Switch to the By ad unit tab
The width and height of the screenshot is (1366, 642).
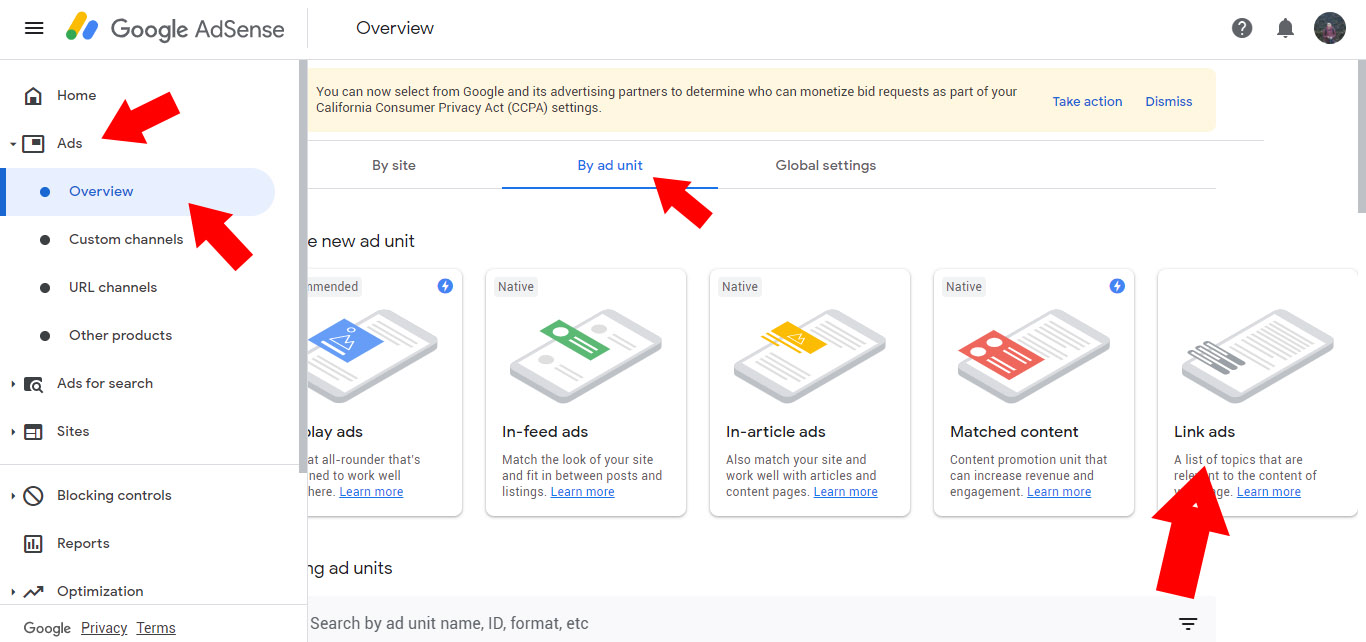610,165
